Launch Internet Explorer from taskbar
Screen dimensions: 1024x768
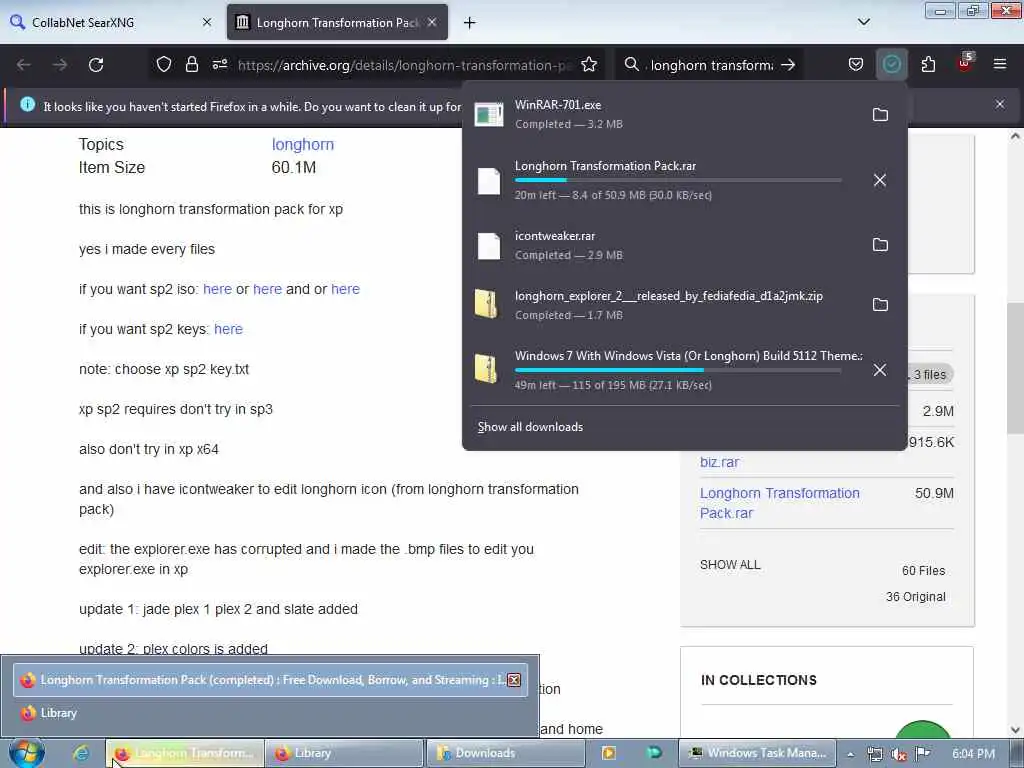click(x=81, y=753)
